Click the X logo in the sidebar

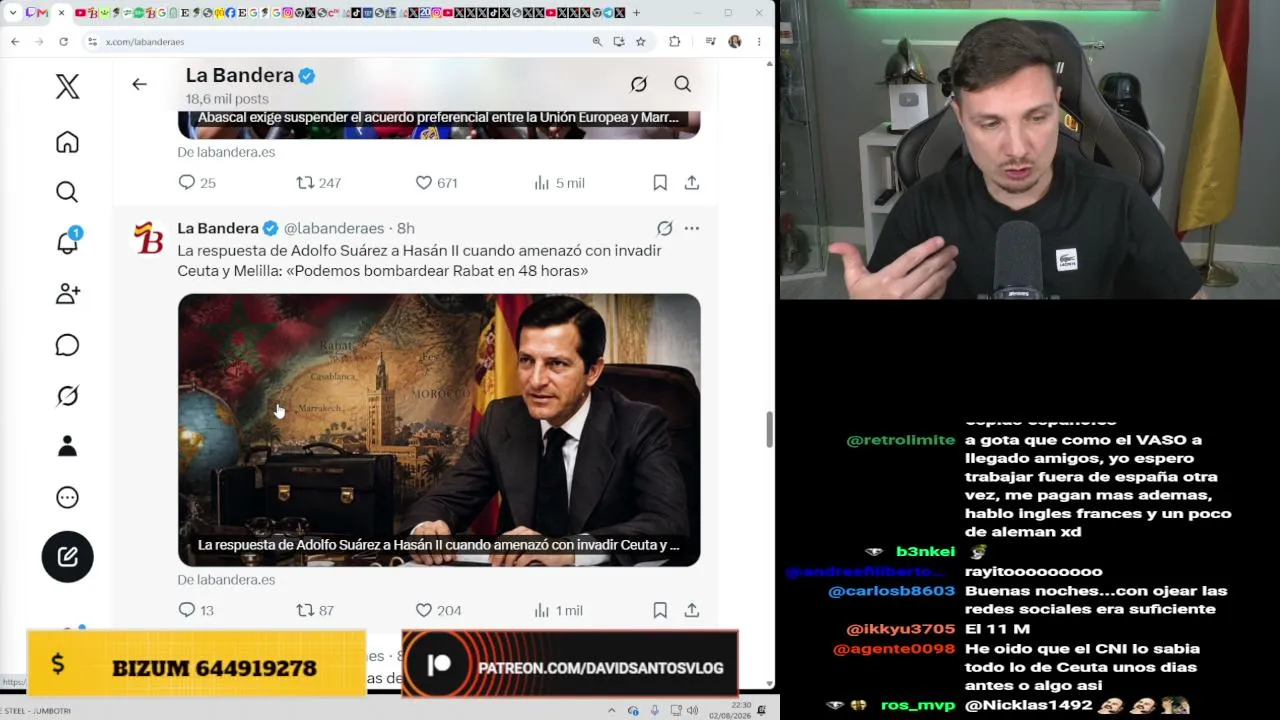(67, 87)
